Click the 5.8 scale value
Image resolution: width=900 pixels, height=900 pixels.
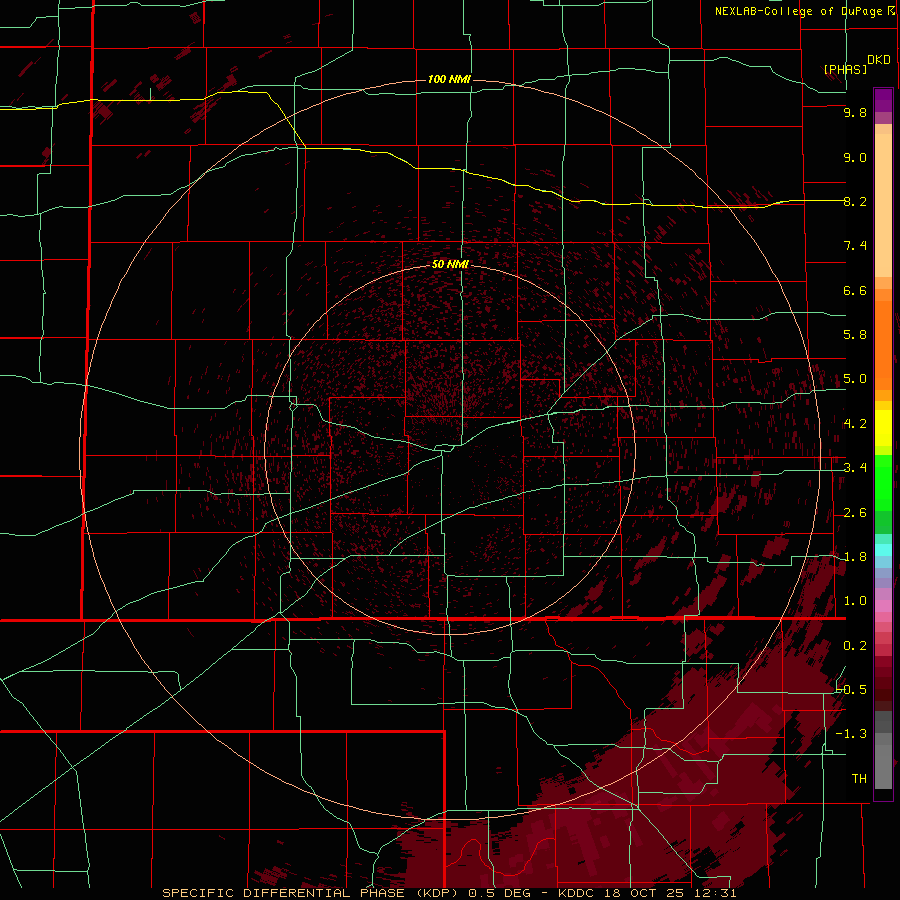coord(855,335)
